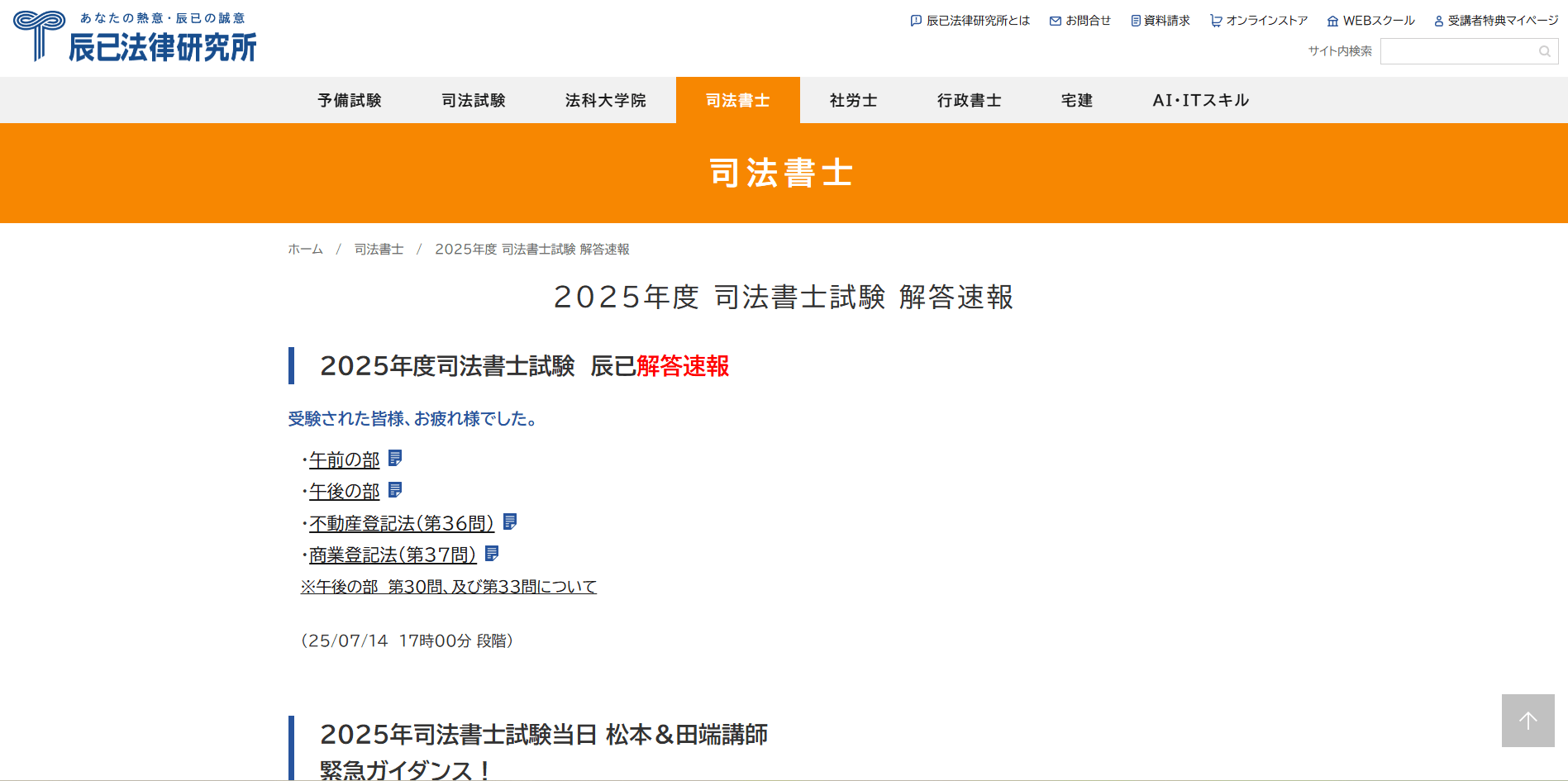The height and width of the screenshot is (781, 1568).
Task: Open document icon beside 商業登記法(第37問)
Action: click(x=492, y=553)
